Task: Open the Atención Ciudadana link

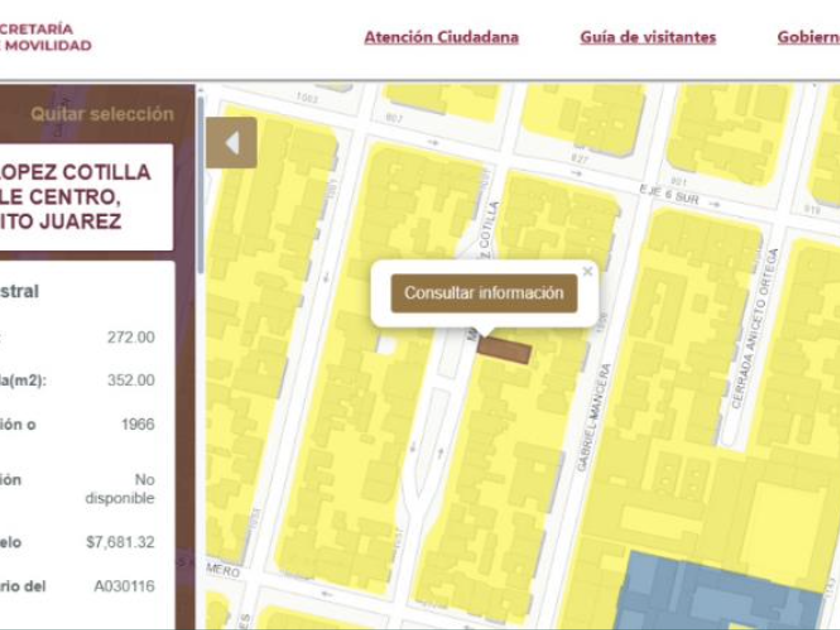Action: pos(441,38)
